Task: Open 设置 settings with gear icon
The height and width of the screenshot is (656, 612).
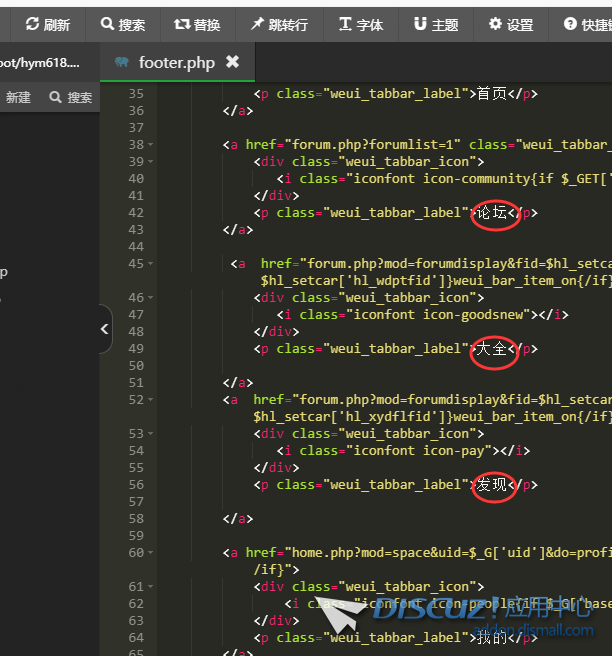Action: coord(510,24)
